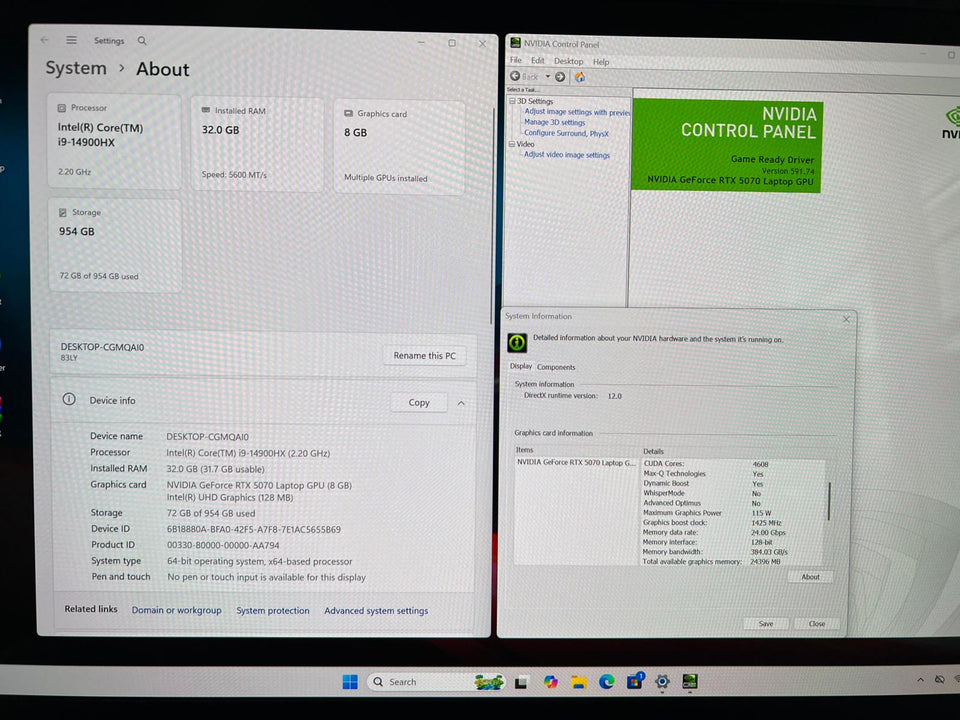Close the System Information dialog with X
The width and height of the screenshot is (960, 720).
click(846, 319)
